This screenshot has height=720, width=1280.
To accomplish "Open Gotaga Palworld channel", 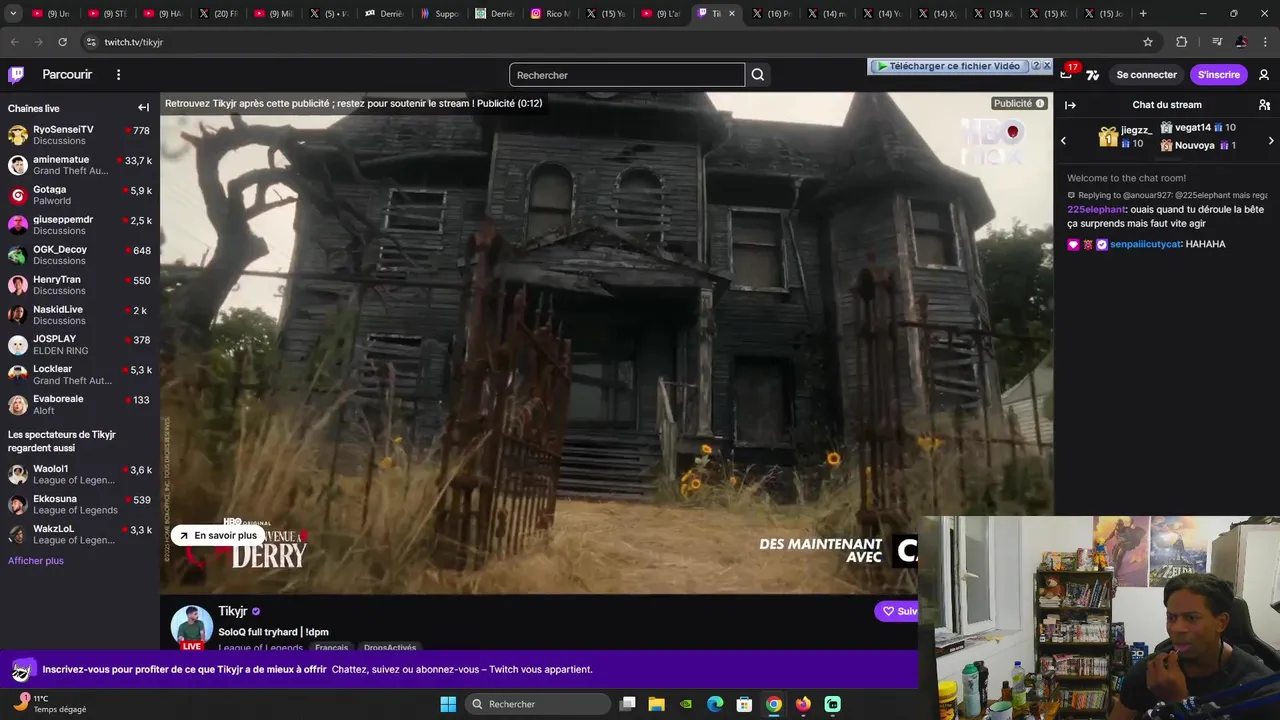I will click(80, 195).
